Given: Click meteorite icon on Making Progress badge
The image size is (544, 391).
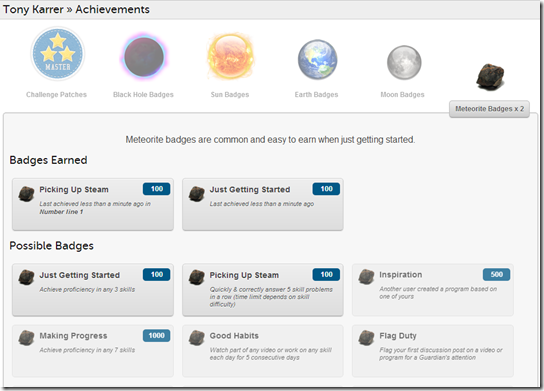Looking at the screenshot, I should (26, 338).
